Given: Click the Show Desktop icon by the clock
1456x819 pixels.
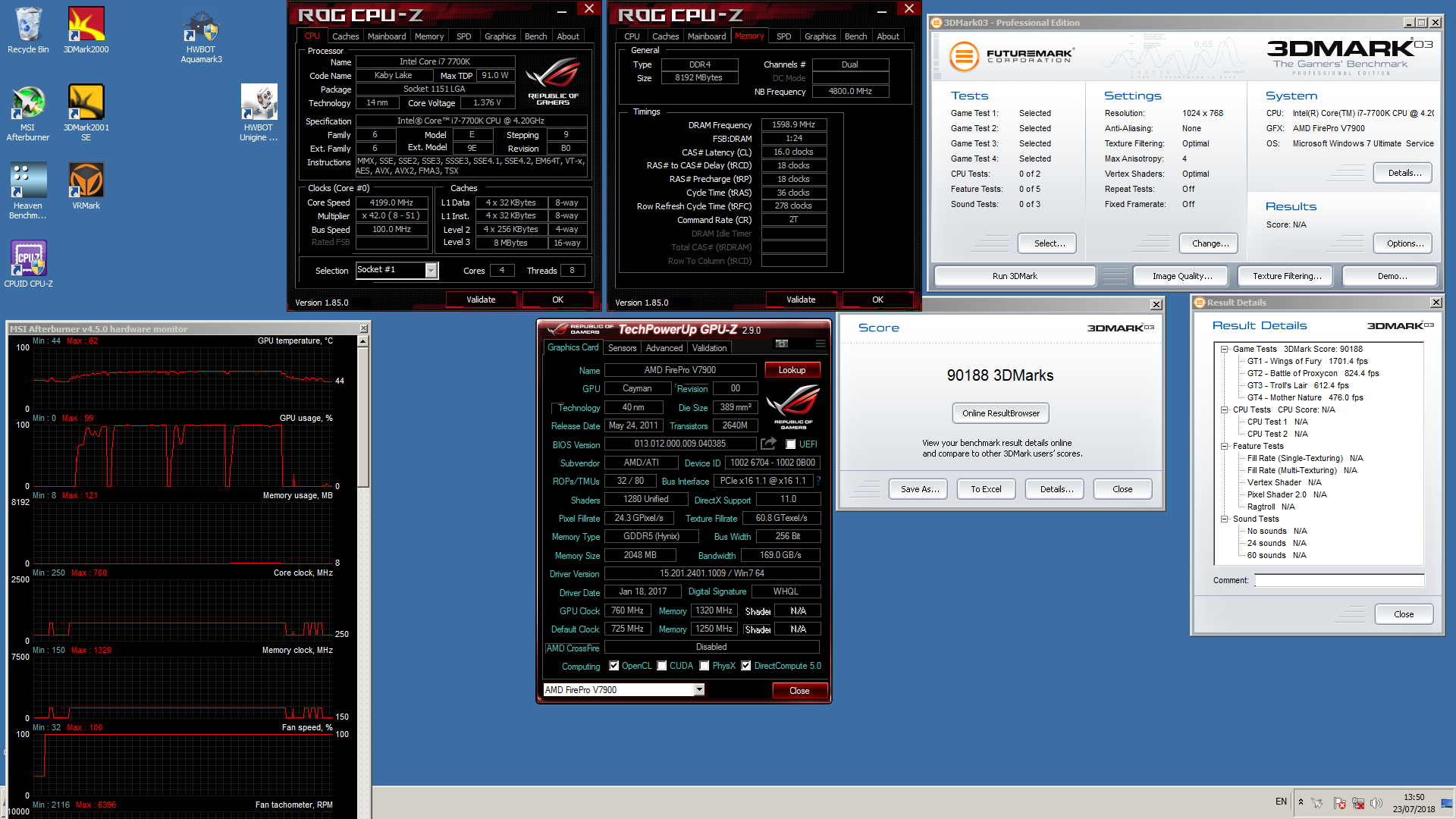Looking at the screenshot, I should point(1447,803).
